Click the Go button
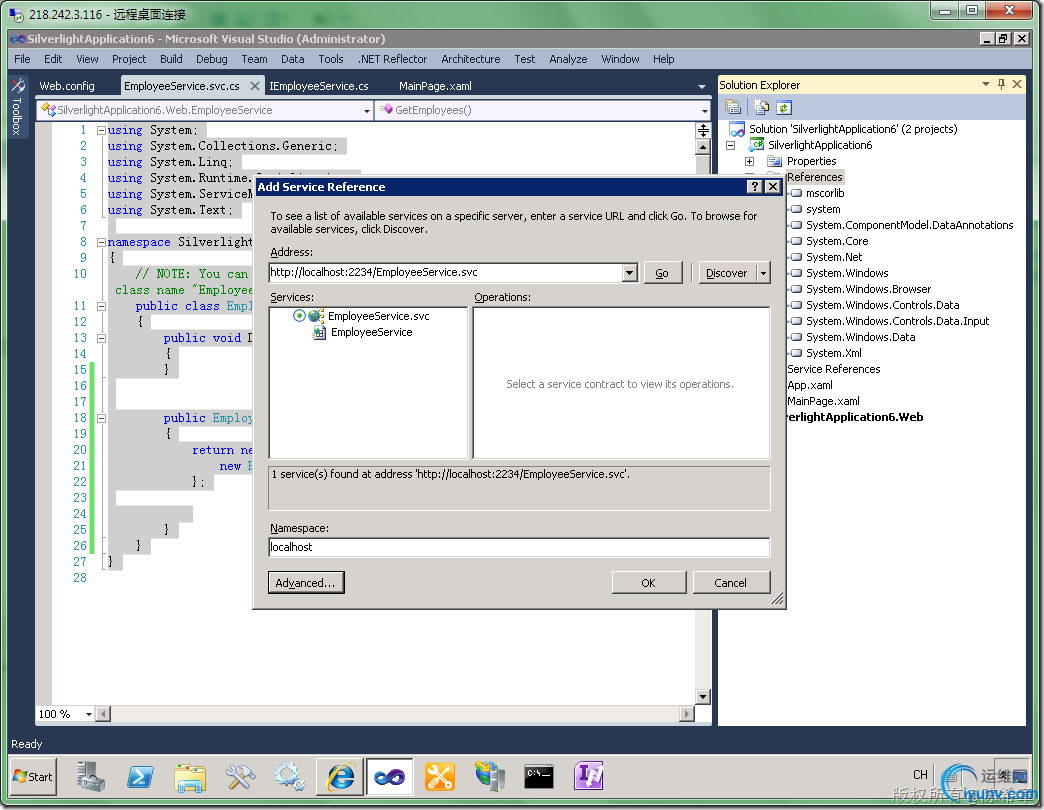The image size is (1044, 810). pyautogui.click(x=662, y=273)
